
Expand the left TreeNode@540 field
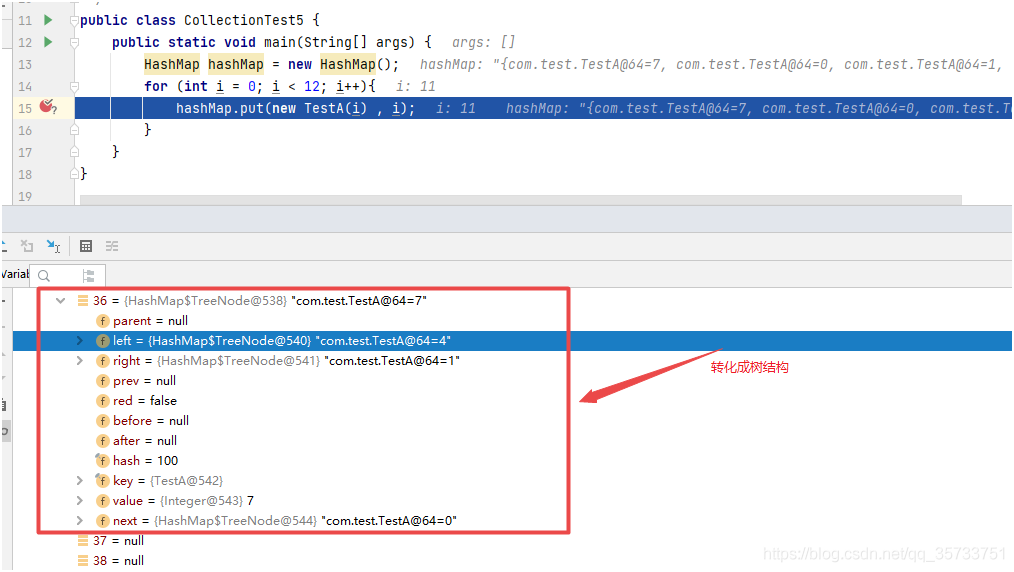pyautogui.click(x=80, y=341)
